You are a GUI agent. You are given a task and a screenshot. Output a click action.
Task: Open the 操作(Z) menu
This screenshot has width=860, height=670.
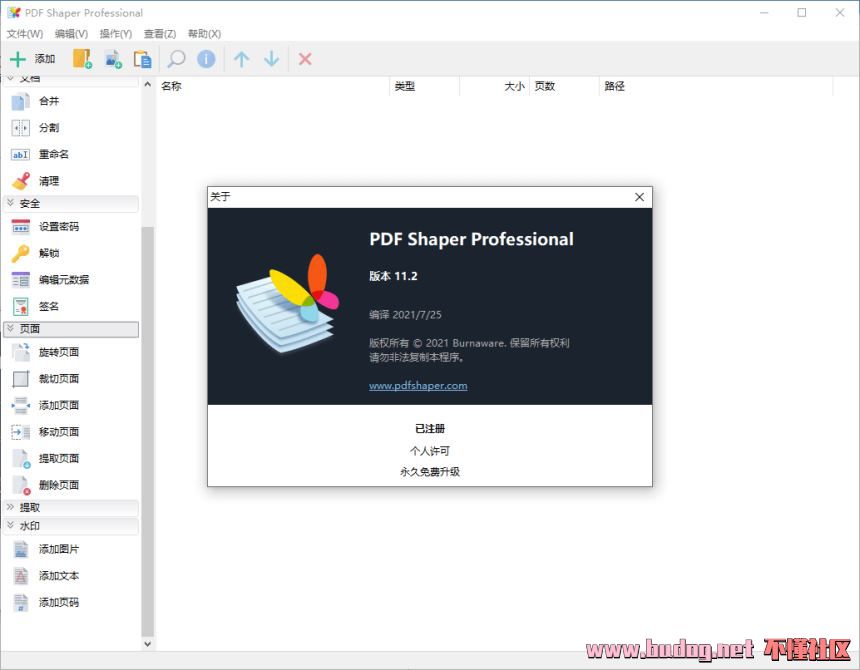pyautogui.click(x=117, y=34)
